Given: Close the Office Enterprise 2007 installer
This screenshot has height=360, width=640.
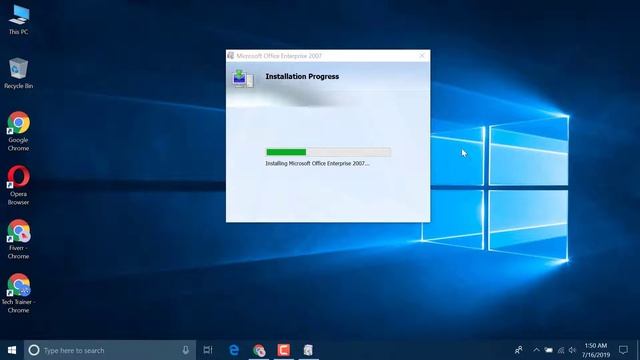Looking at the screenshot, I should (x=422, y=56).
